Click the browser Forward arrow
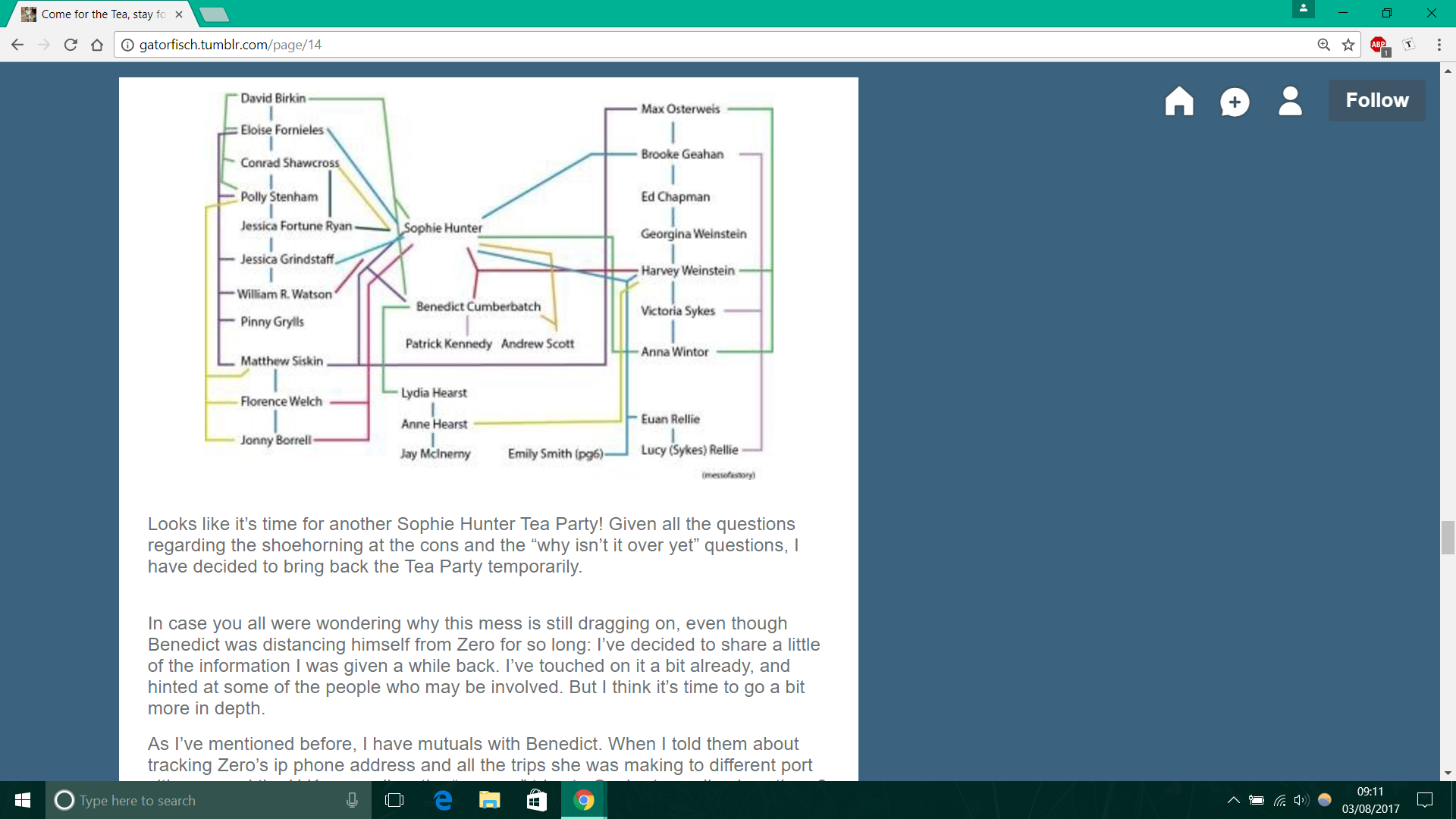 44,45
